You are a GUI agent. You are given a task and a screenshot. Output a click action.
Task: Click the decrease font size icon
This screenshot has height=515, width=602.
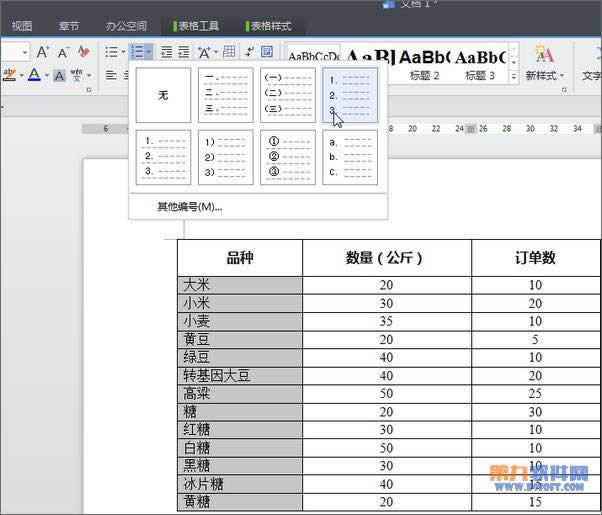[64, 52]
